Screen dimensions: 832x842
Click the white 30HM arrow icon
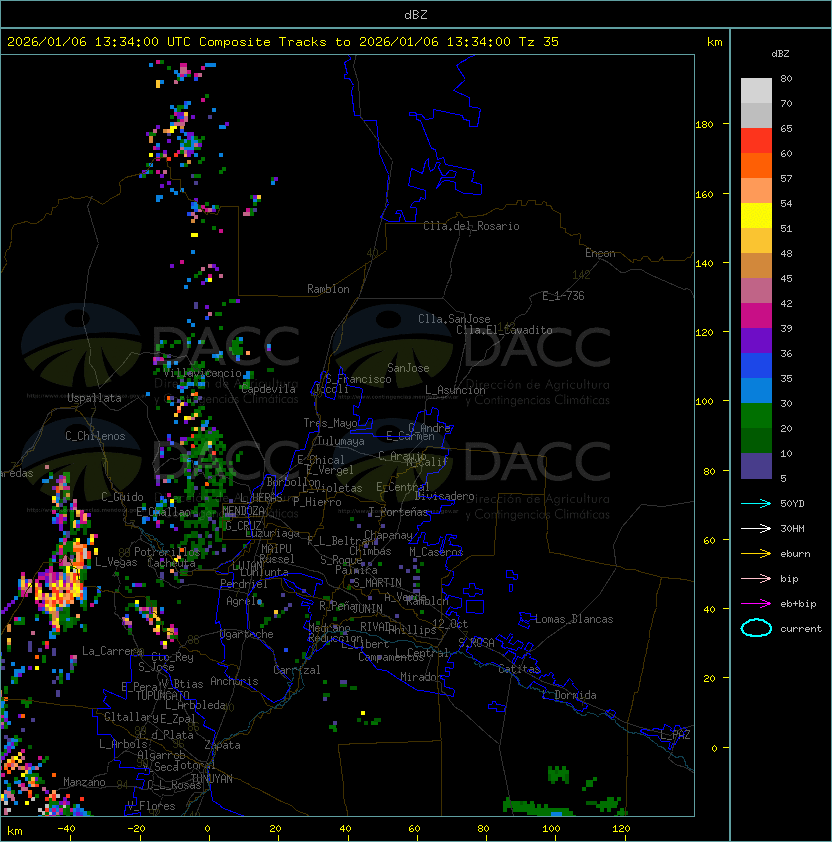756,528
